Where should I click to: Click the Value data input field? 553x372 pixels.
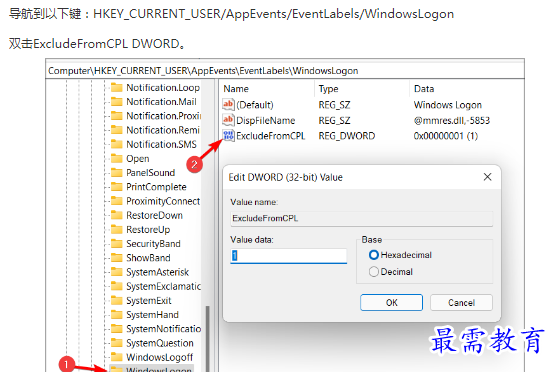[288, 256]
